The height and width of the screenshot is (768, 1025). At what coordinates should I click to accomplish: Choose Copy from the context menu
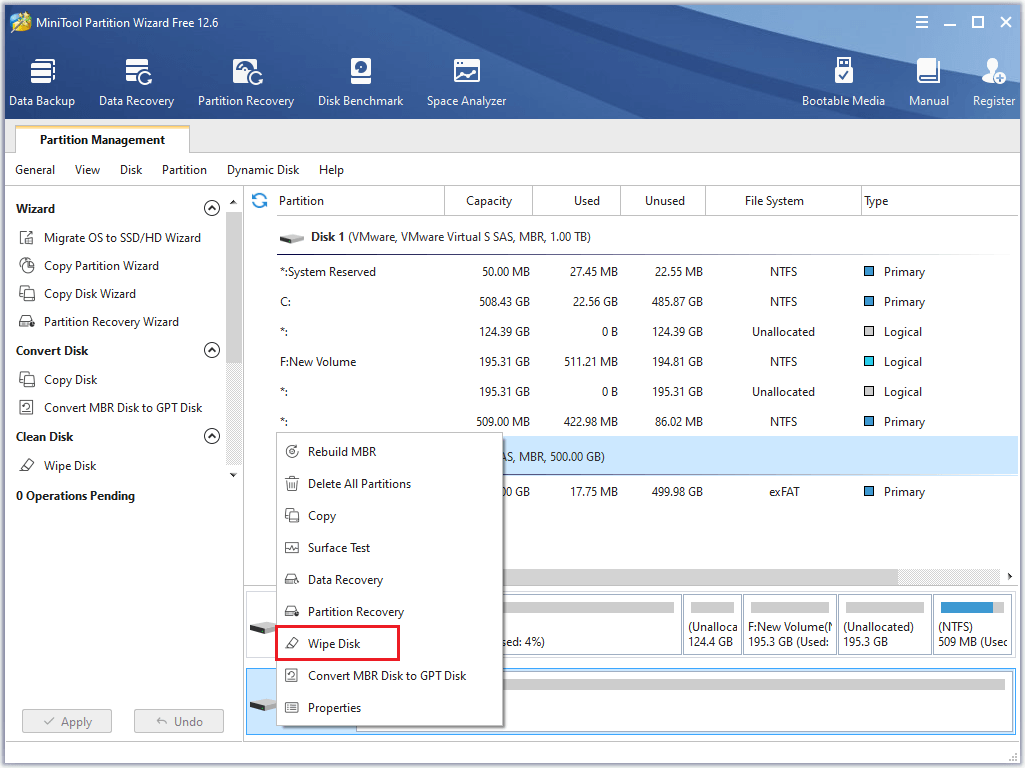pos(390,516)
